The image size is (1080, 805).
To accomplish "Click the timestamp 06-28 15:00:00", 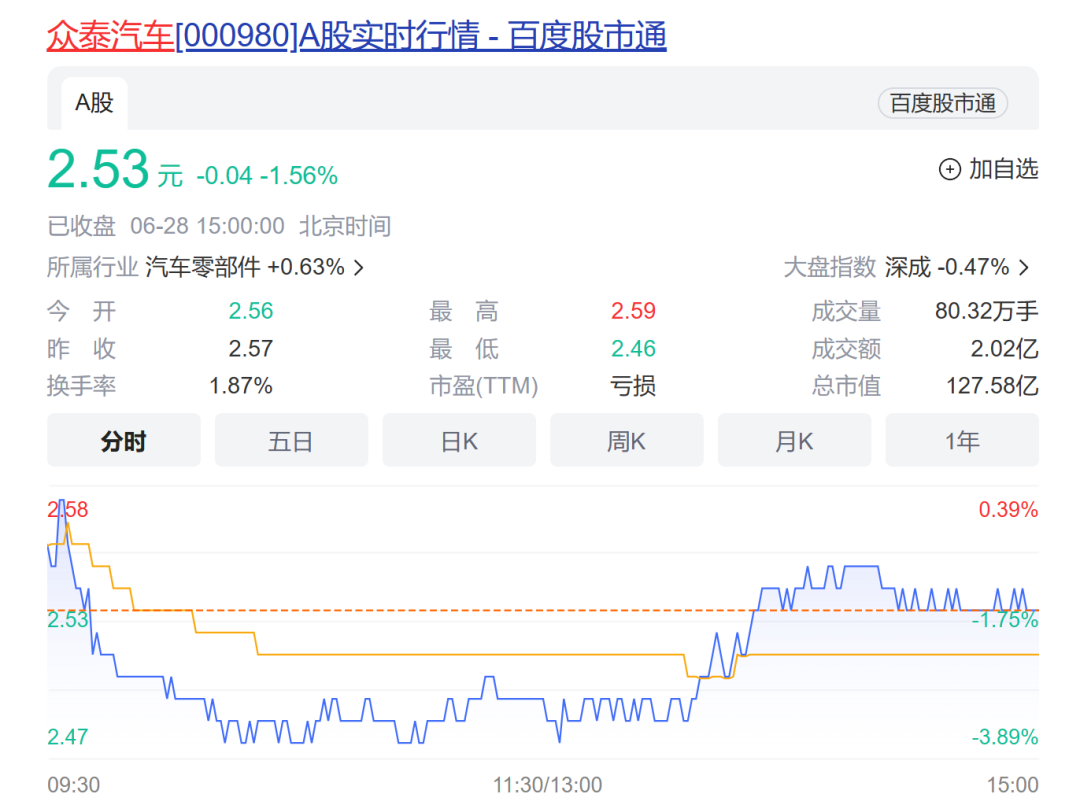I will 207,226.
